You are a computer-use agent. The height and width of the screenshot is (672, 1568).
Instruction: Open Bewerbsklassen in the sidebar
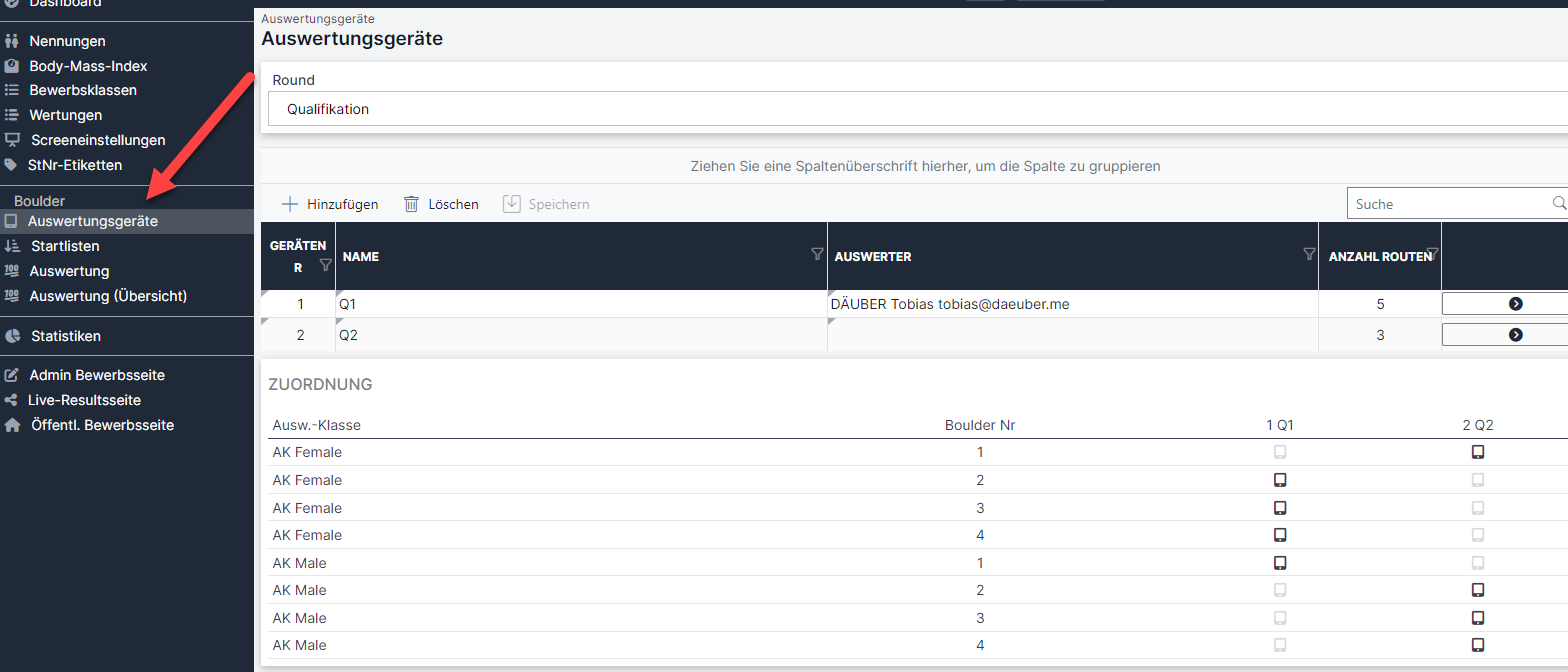[83, 90]
